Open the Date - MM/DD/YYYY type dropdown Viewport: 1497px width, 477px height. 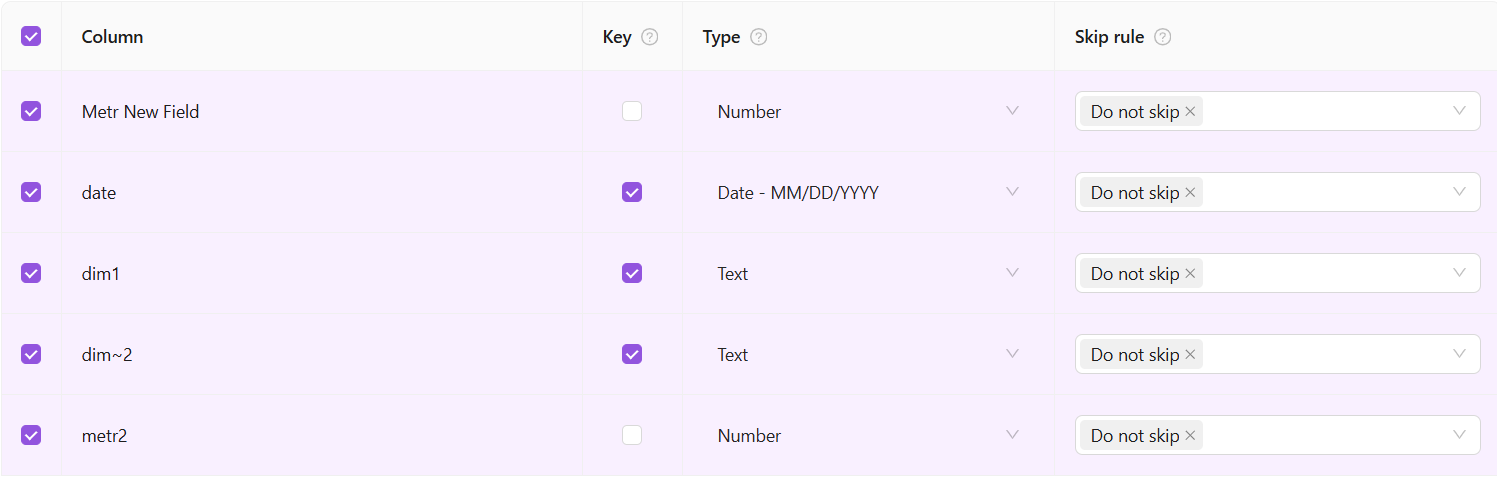click(x=1012, y=192)
